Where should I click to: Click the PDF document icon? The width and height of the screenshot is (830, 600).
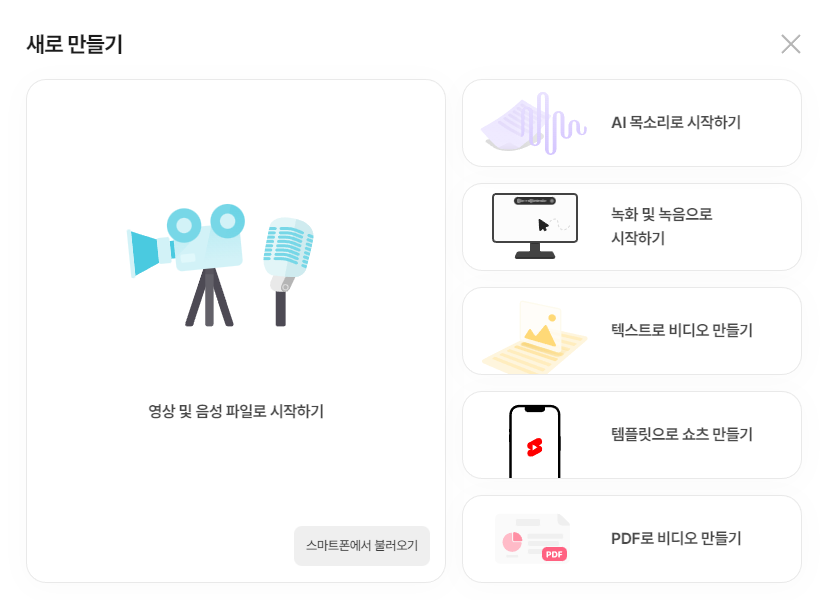click(x=533, y=538)
